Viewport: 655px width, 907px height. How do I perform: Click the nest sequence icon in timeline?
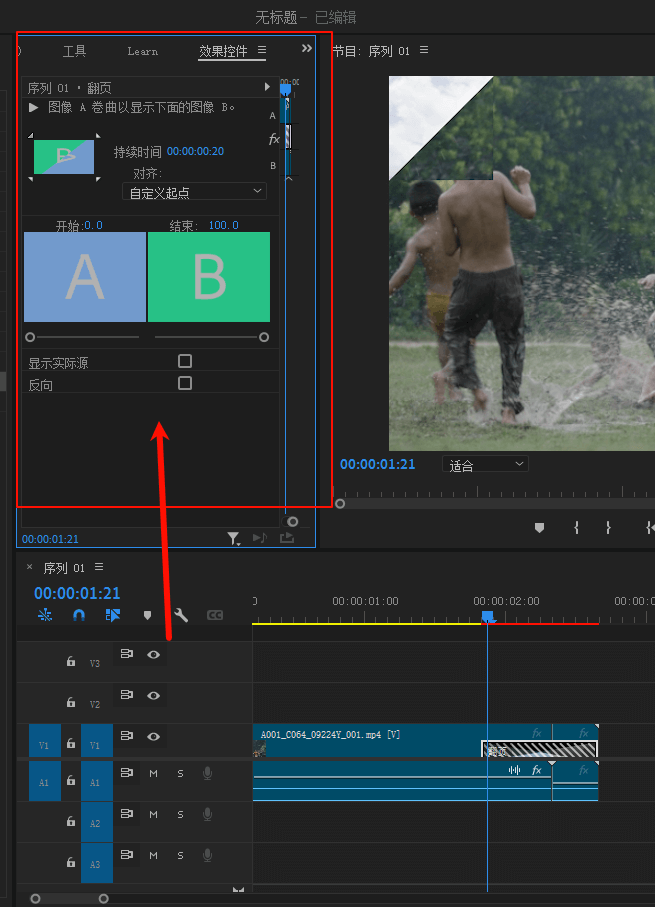pos(45,615)
